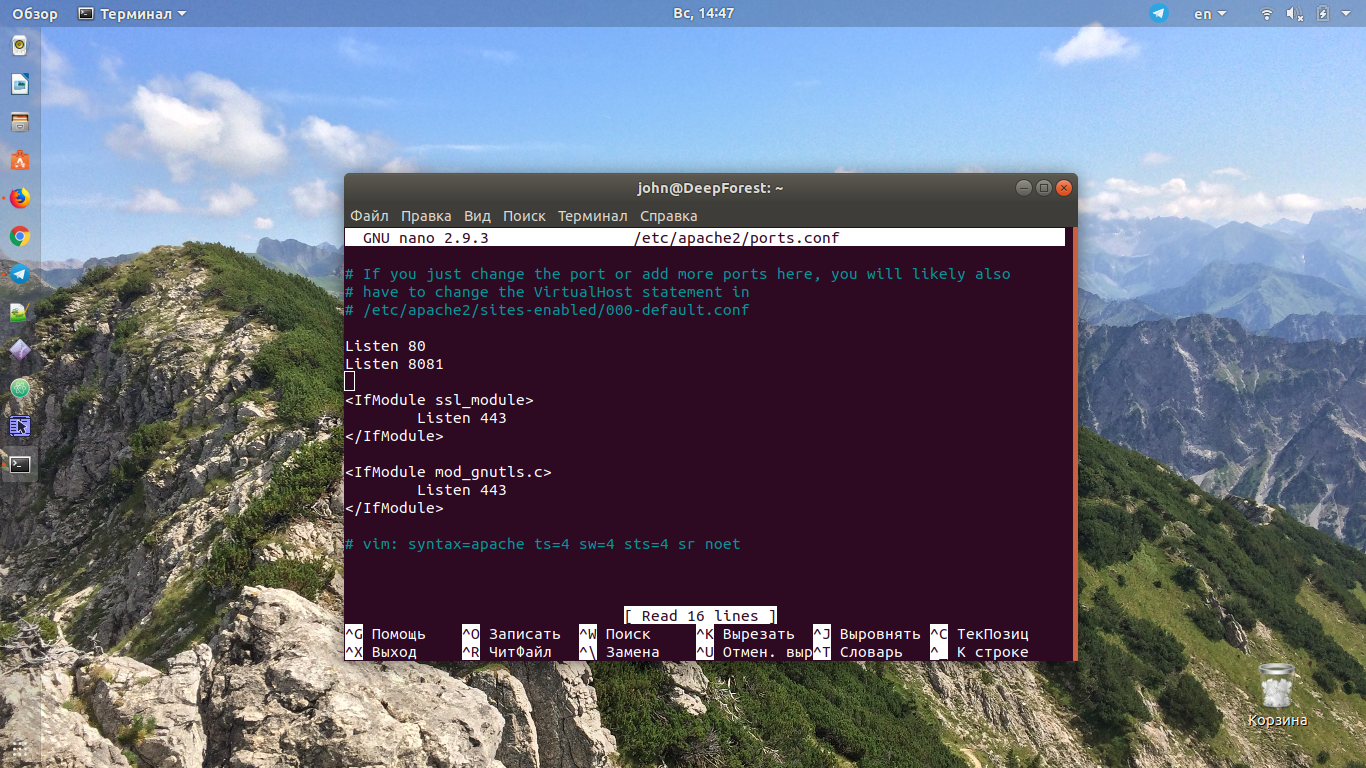
Task: Click the Atom editor dock icon
Action: [20, 388]
